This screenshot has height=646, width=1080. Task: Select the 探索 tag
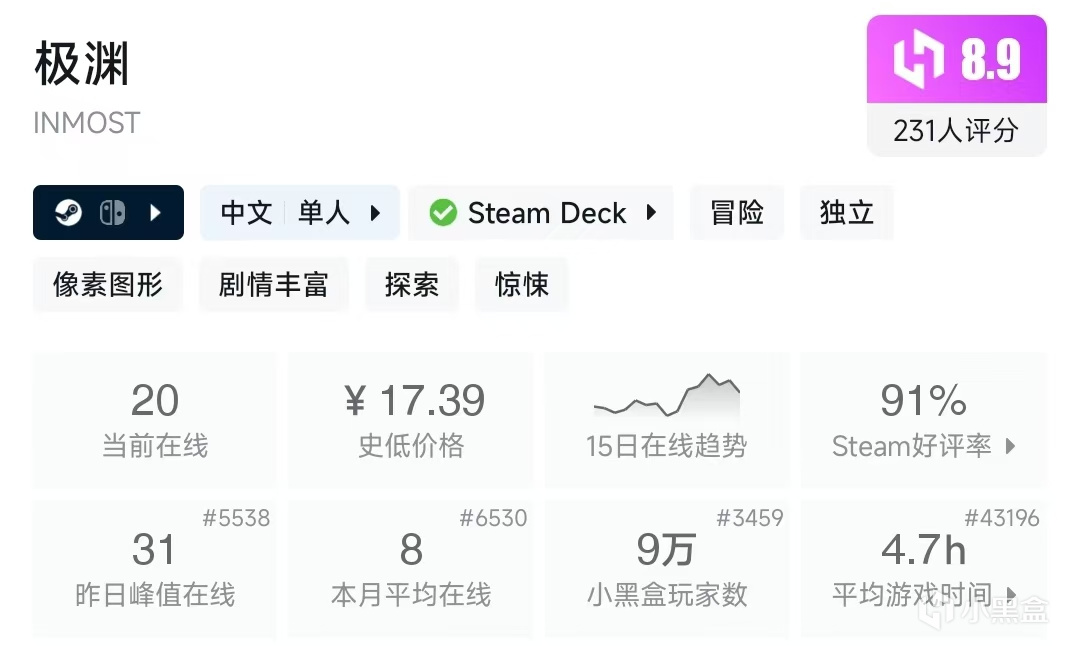pos(411,285)
